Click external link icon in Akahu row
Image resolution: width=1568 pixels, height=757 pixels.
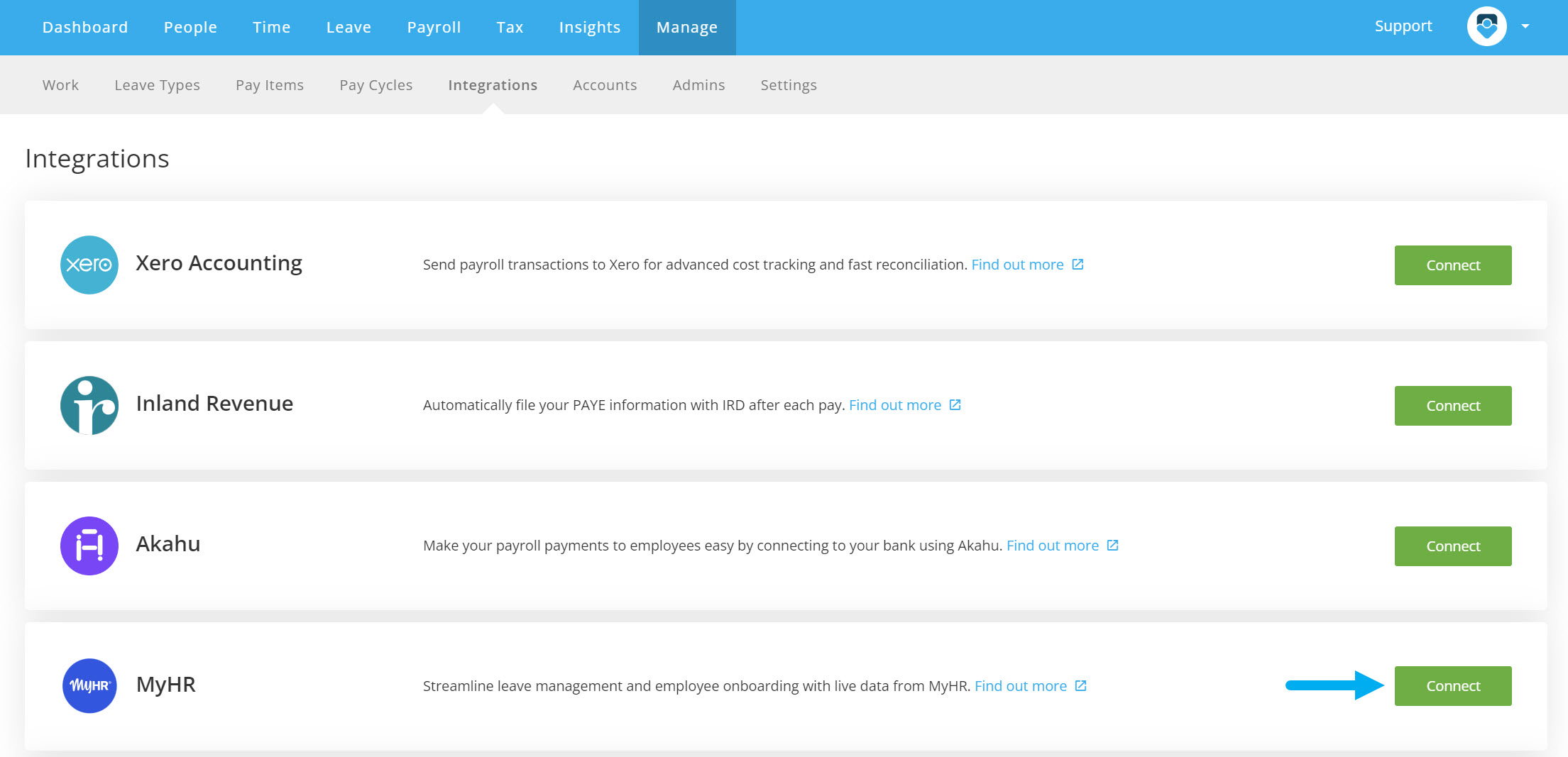(1113, 546)
